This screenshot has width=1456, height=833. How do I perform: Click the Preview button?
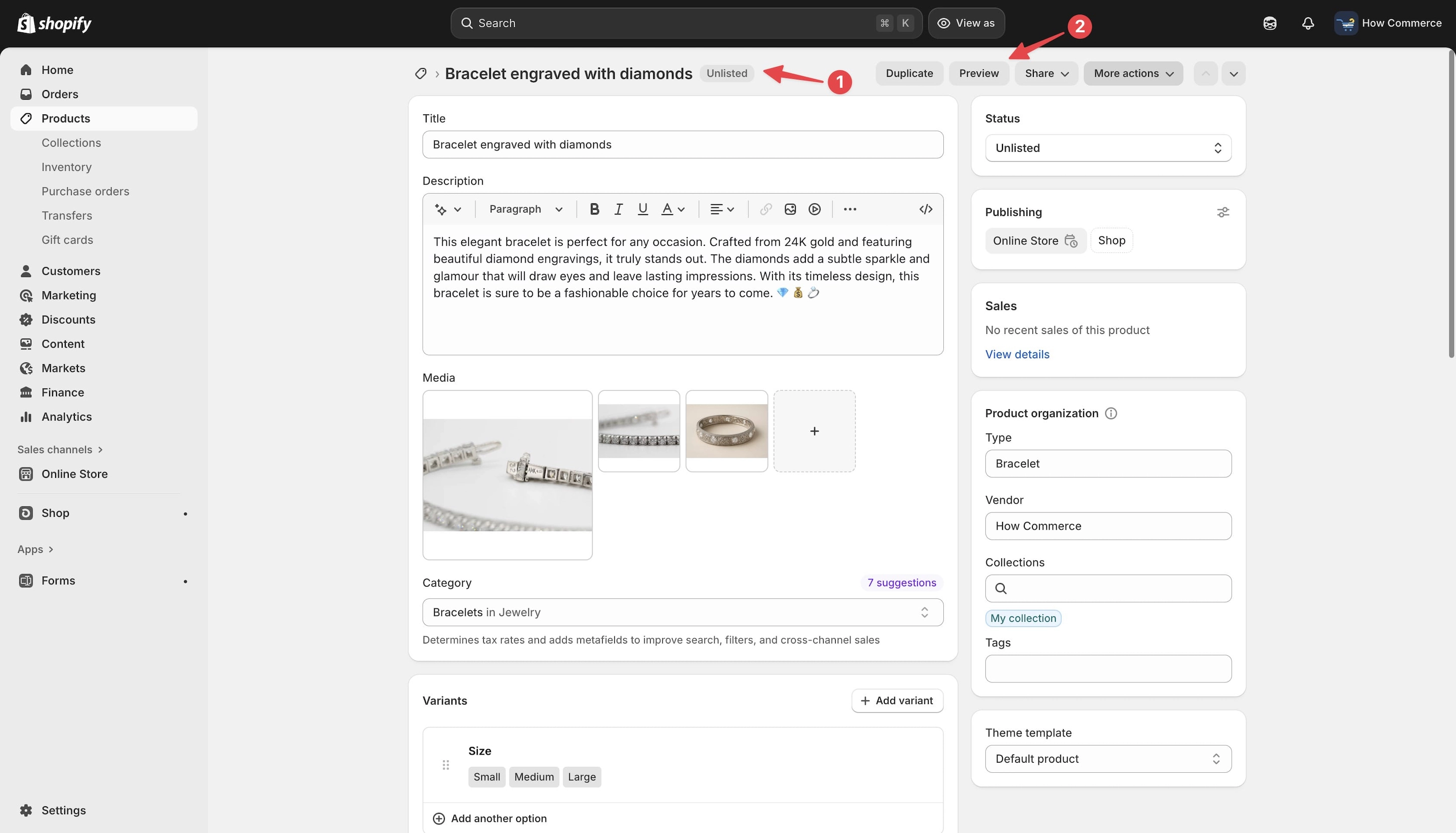tap(978, 73)
